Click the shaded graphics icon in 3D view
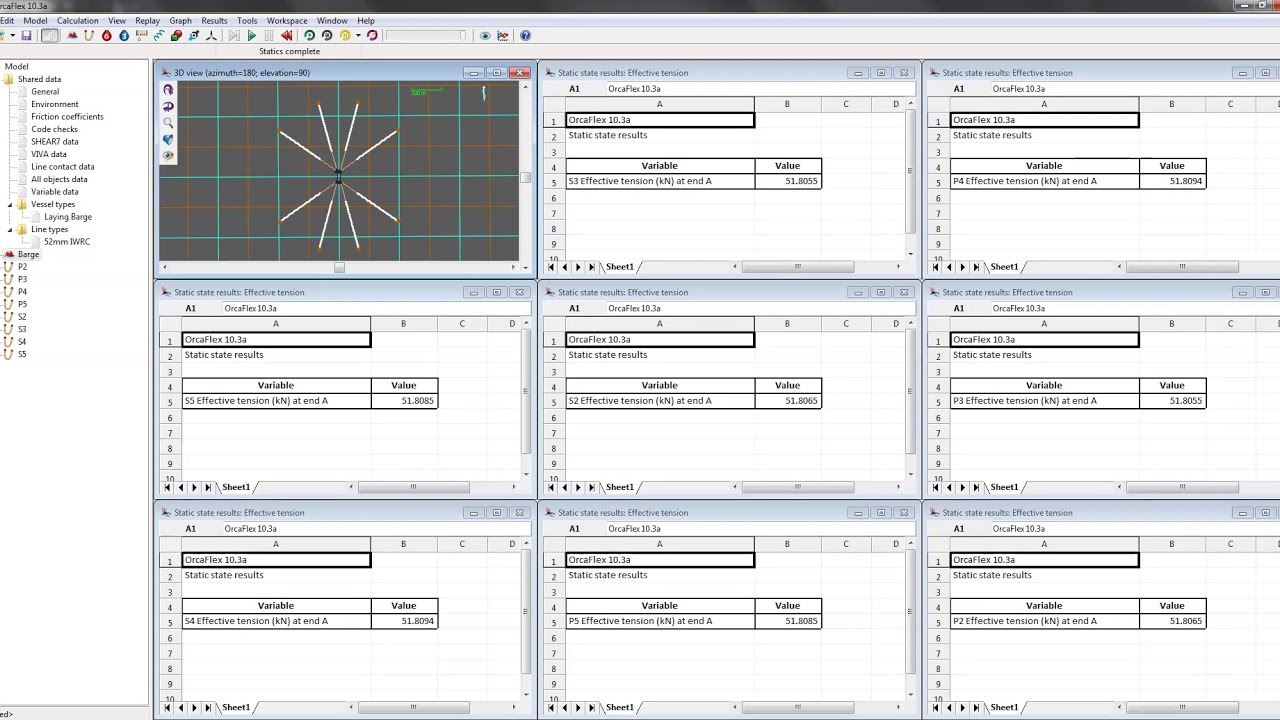This screenshot has width=1280, height=720. pyautogui.click(x=168, y=140)
